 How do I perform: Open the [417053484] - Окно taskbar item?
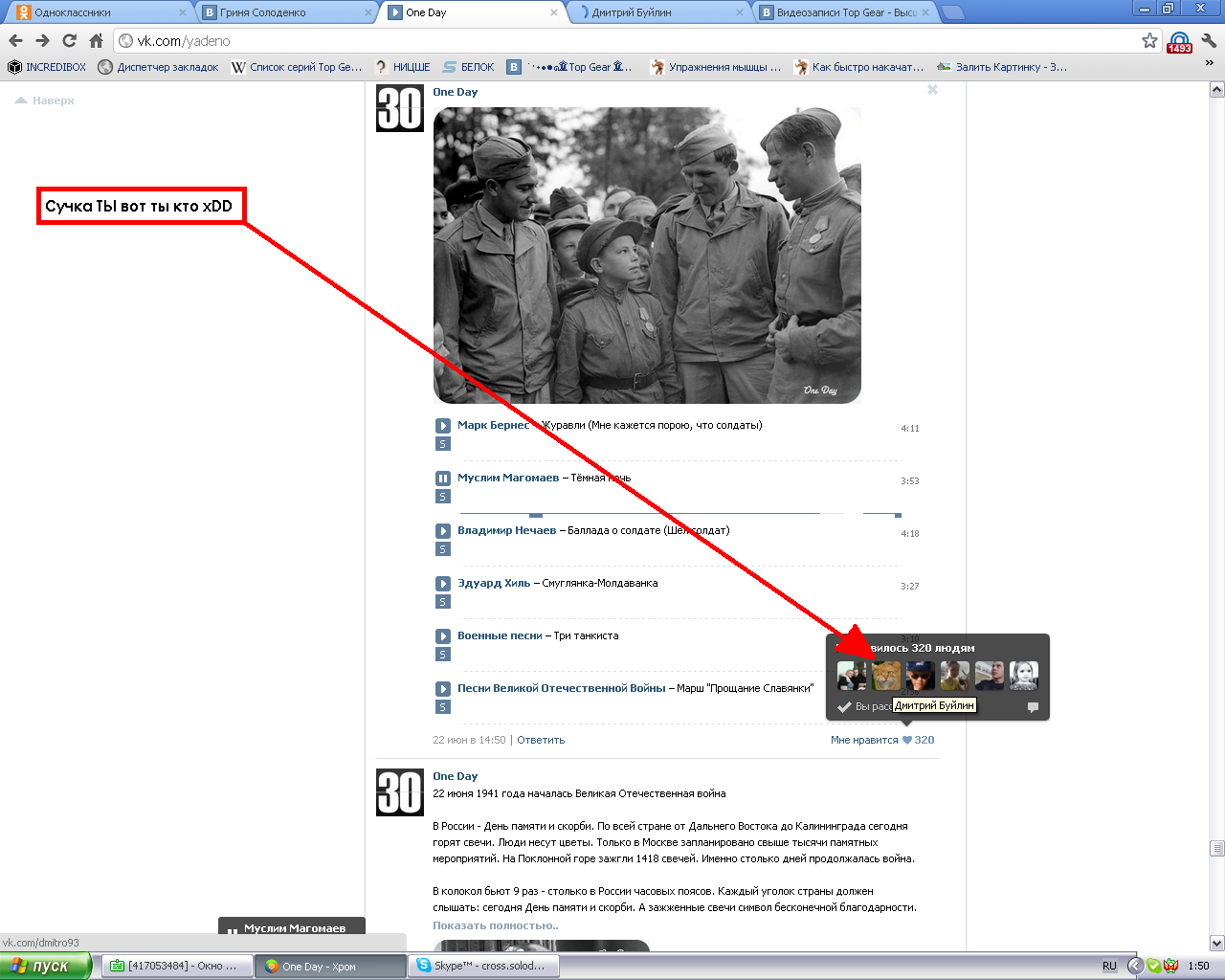[177, 966]
